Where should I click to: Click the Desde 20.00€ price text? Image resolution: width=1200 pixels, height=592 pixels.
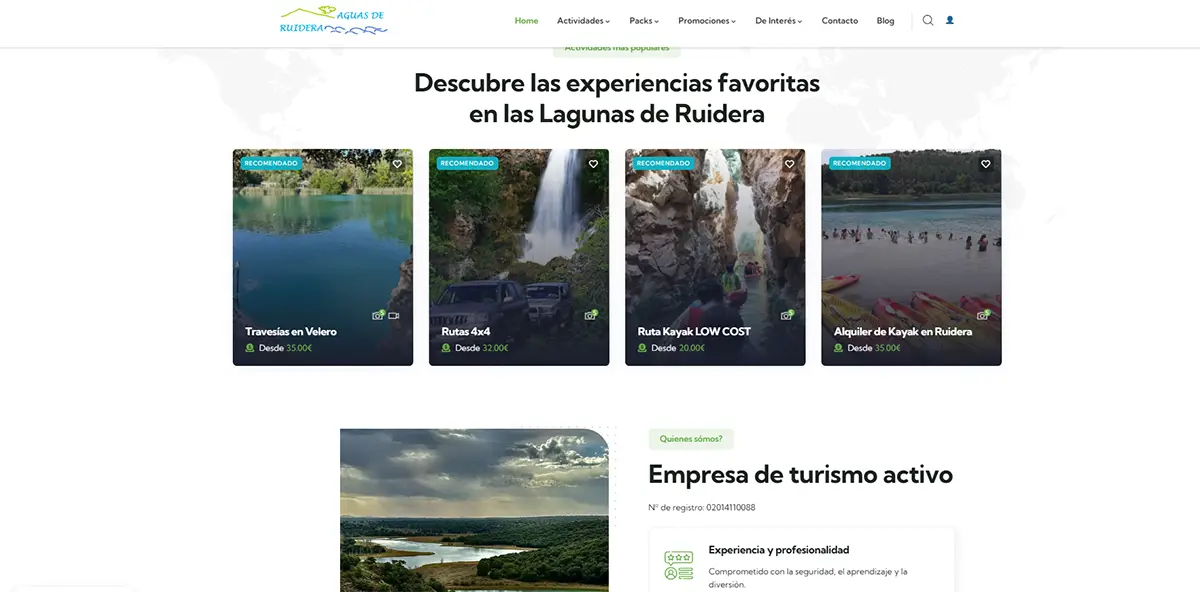[677, 348]
